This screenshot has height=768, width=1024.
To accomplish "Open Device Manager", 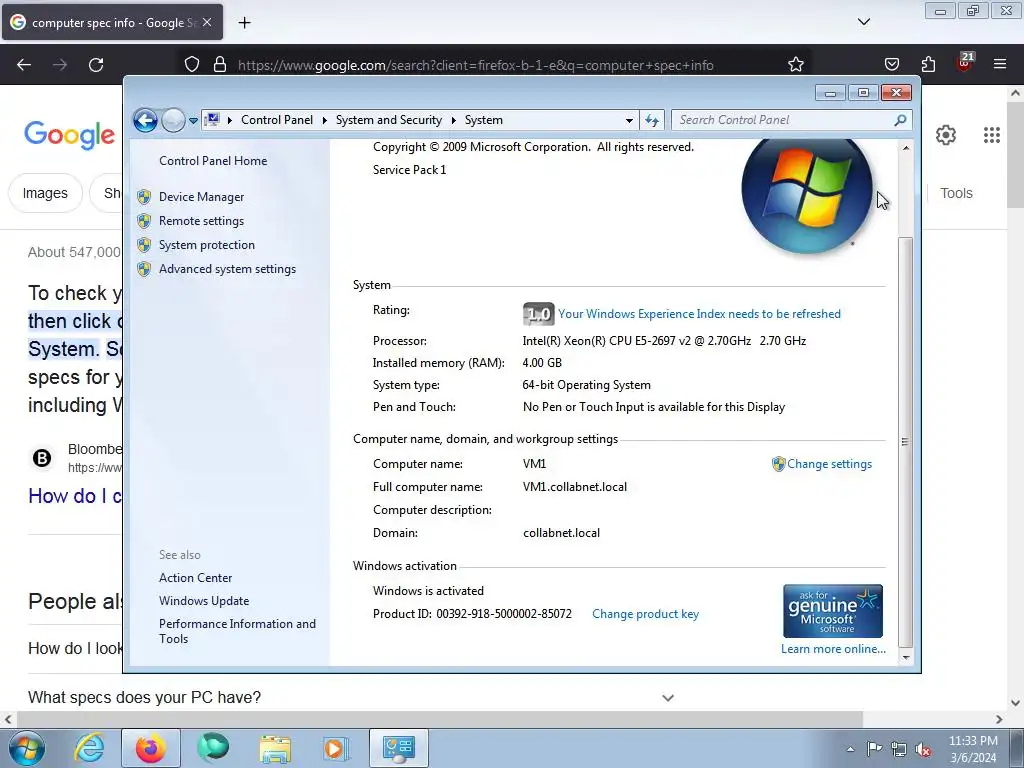I will coord(201,197).
